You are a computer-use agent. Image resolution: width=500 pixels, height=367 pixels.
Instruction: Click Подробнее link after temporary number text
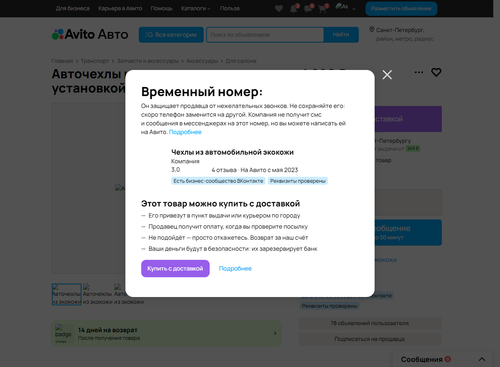[185, 132]
